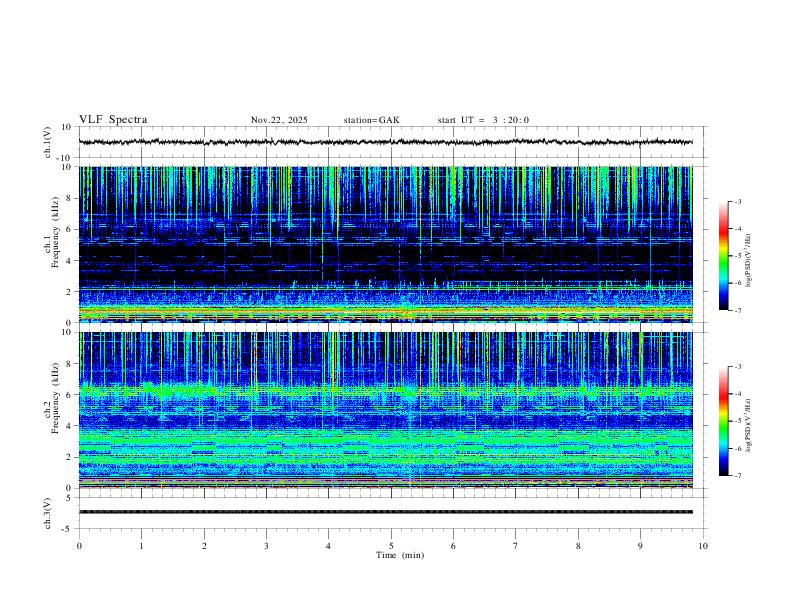Click the "station=GAK" label
The image size is (792, 612).
[371, 120]
